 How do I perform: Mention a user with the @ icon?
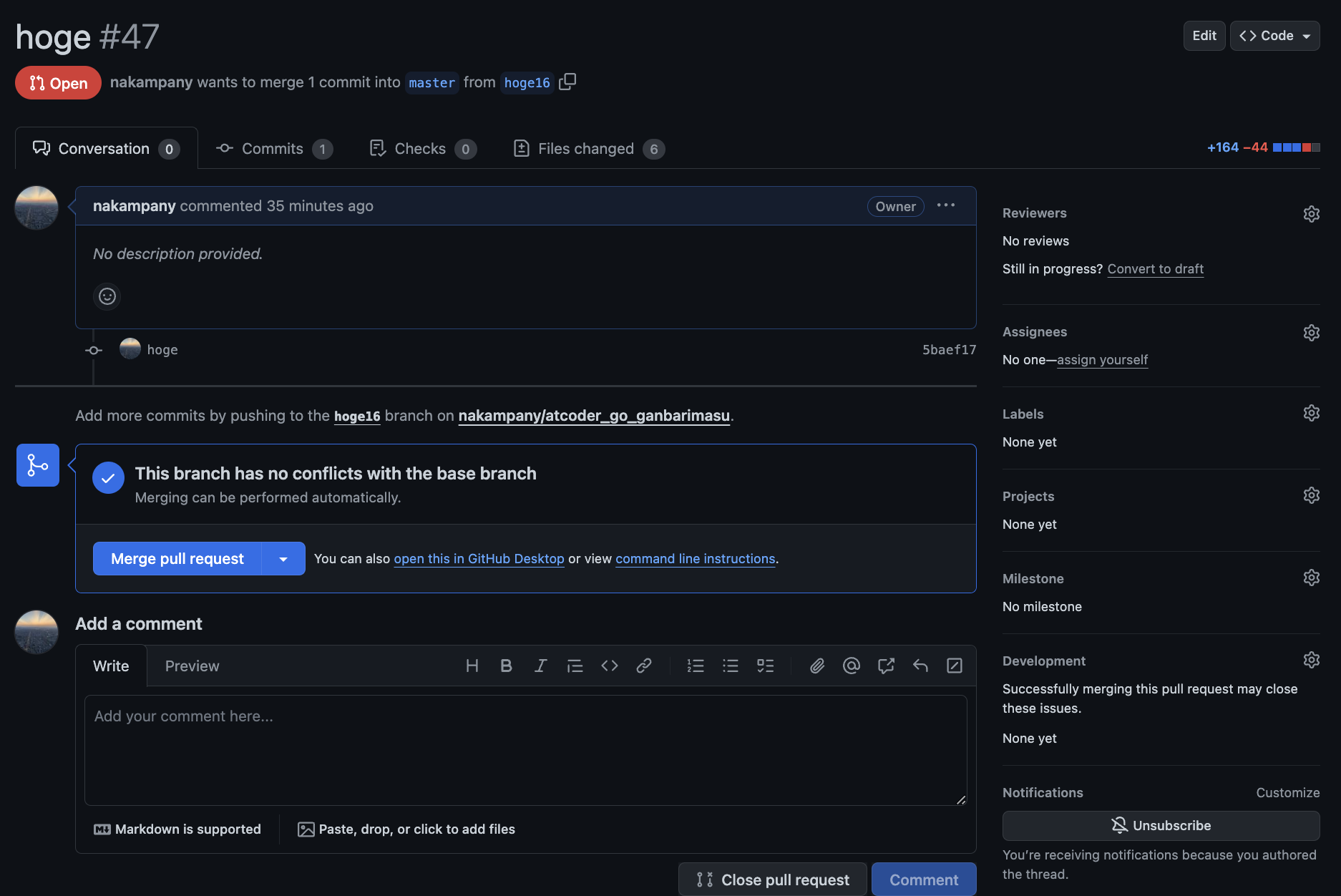point(852,666)
